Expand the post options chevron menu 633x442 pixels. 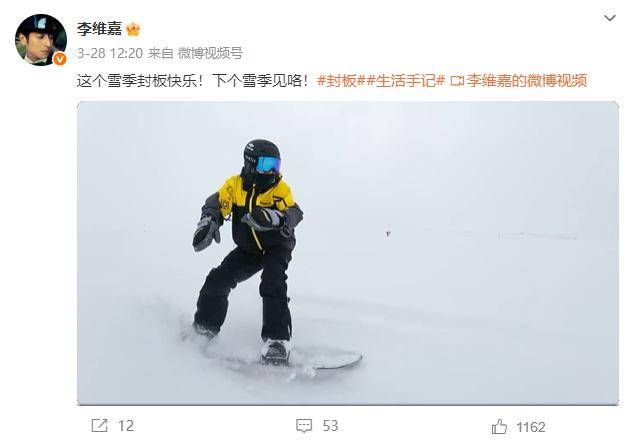[609, 18]
